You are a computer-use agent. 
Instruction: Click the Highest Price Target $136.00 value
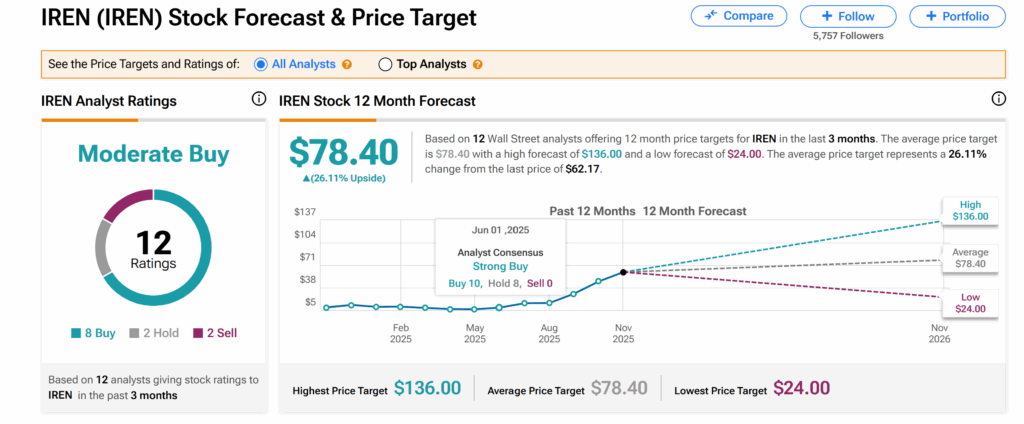427,388
